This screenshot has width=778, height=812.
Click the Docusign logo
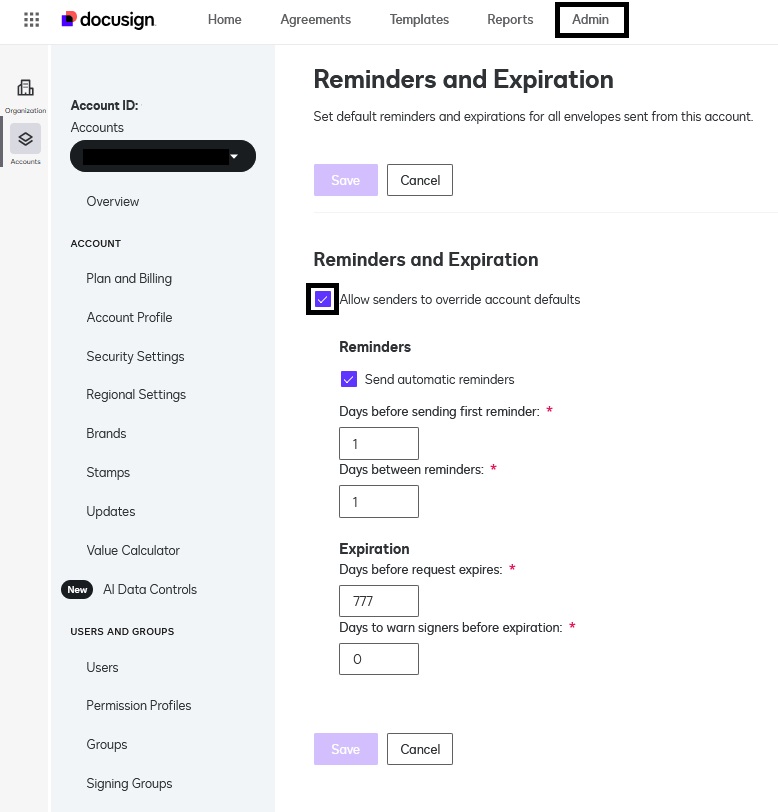(107, 19)
